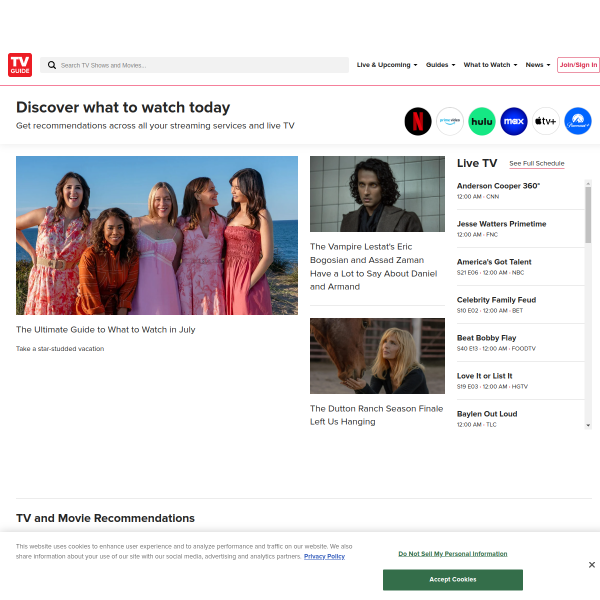
Task: Pick the Apple TV+ service icon
Action: click(546, 121)
